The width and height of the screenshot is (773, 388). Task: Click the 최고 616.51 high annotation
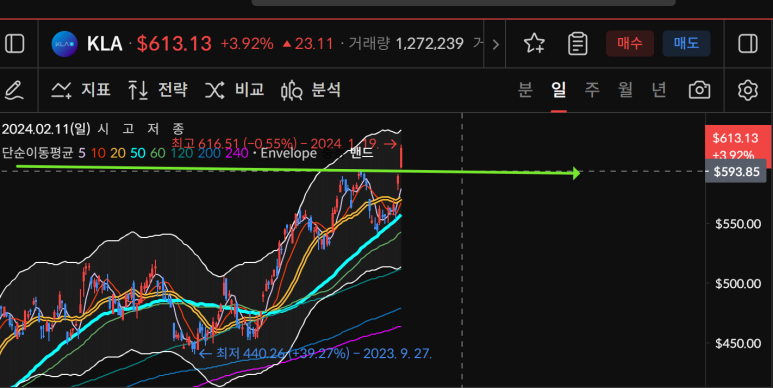284,143
